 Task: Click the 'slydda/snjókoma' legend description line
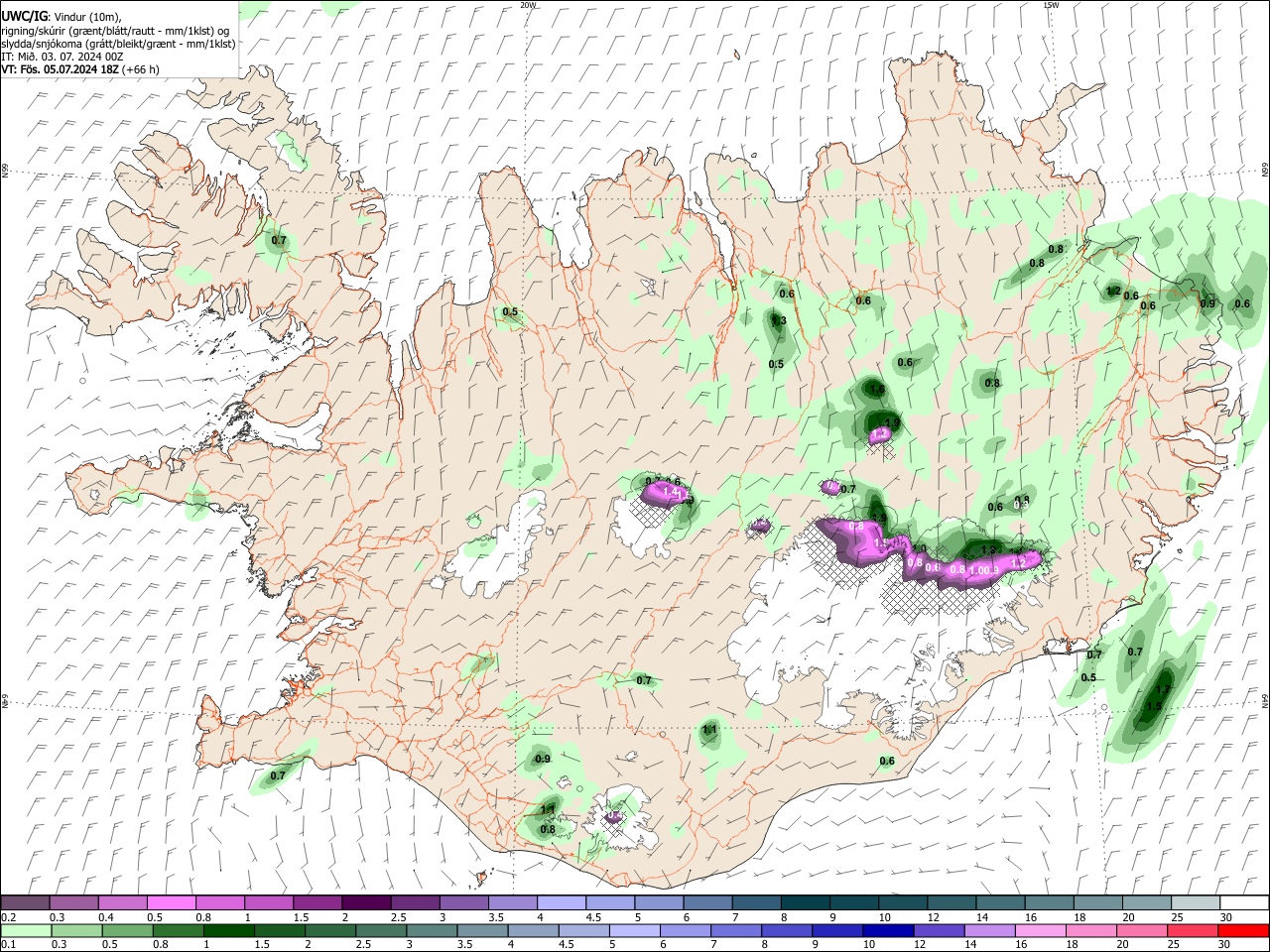click(x=118, y=44)
